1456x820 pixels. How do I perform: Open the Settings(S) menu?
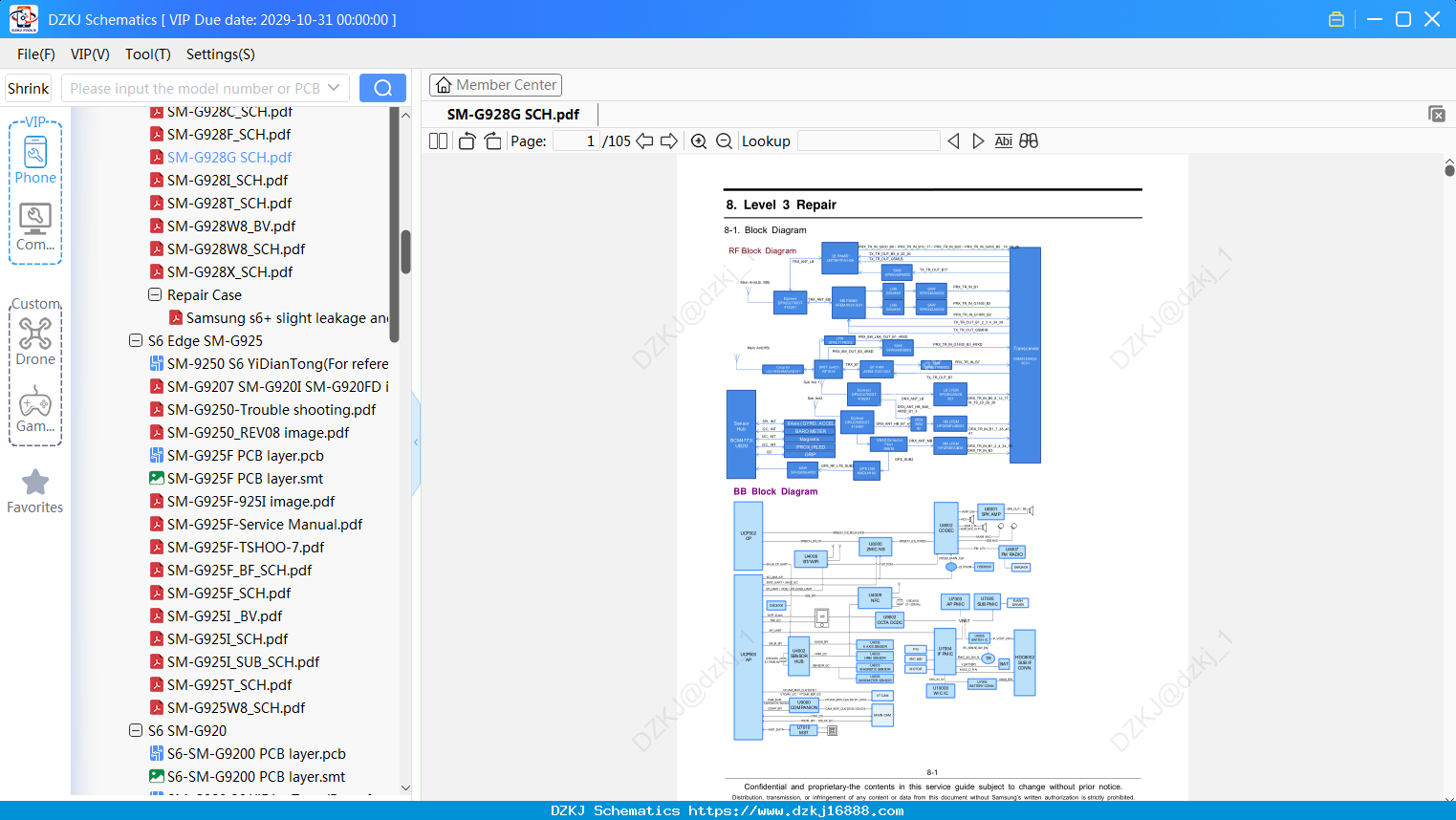point(221,54)
